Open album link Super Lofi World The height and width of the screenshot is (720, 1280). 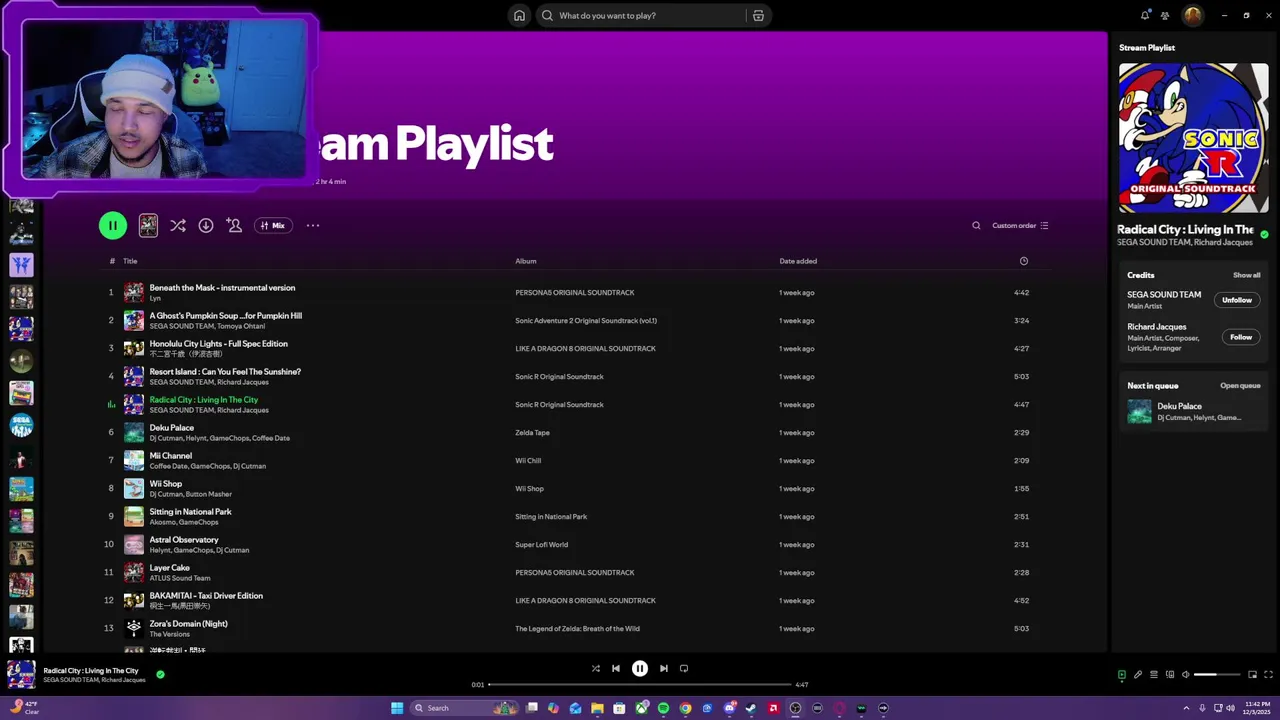pos(541,545)
